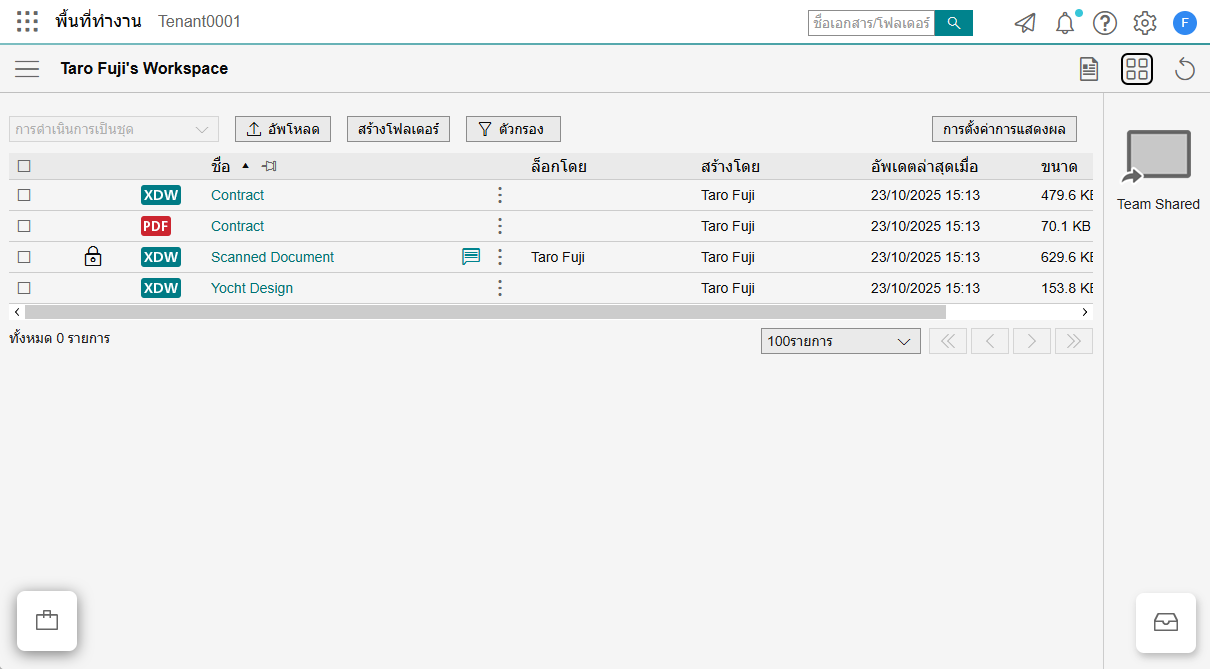This screenshot has height=669, width=1210.
Task: Open the help question mark icon
Action: click(x=1104, y=23)
